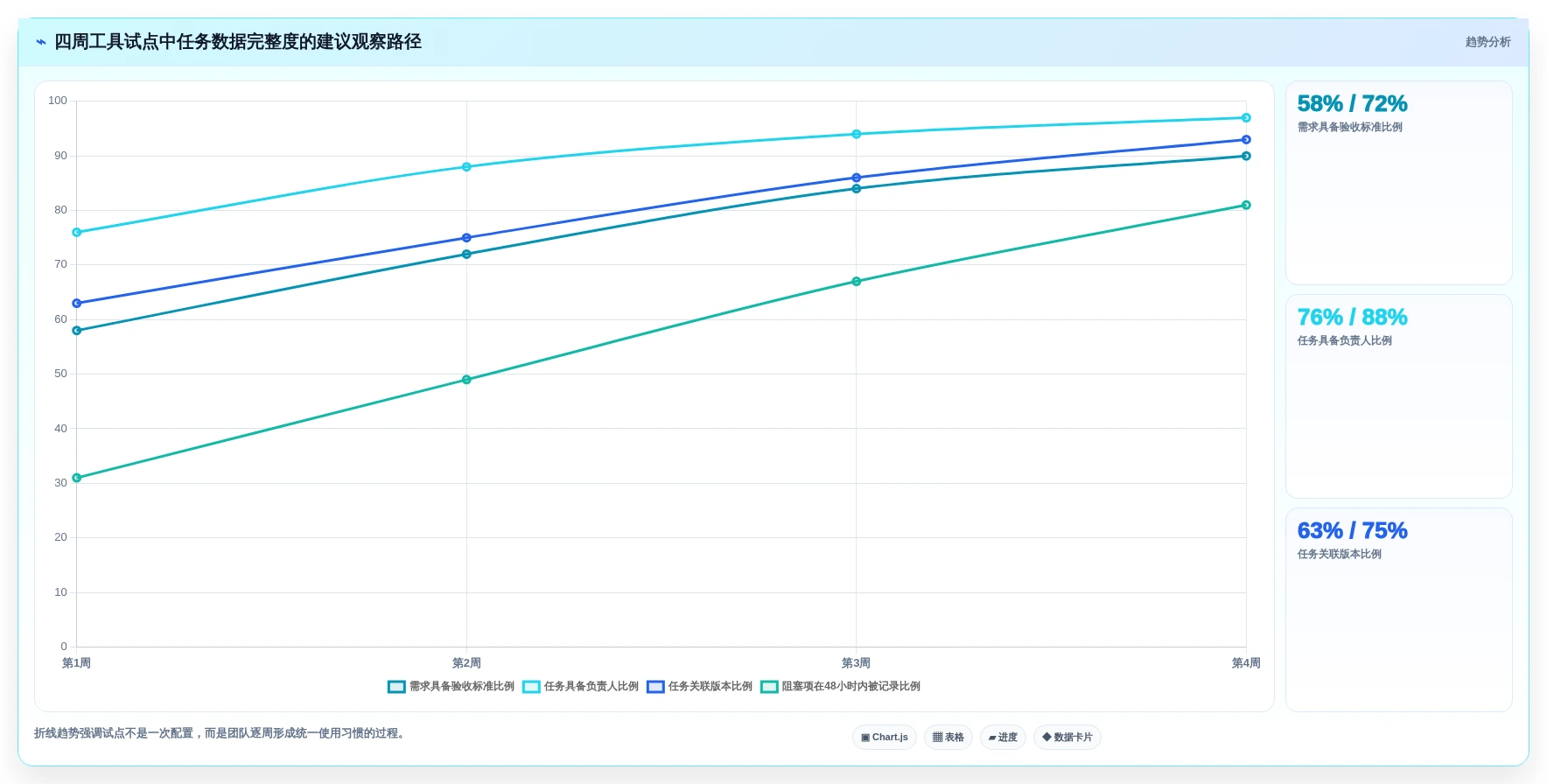Image resolution: width=1547 pixels, height=784 pixels.
Task: Click 第2周 point on 任务具备负责人比例 line
Action: coord(466,167)
